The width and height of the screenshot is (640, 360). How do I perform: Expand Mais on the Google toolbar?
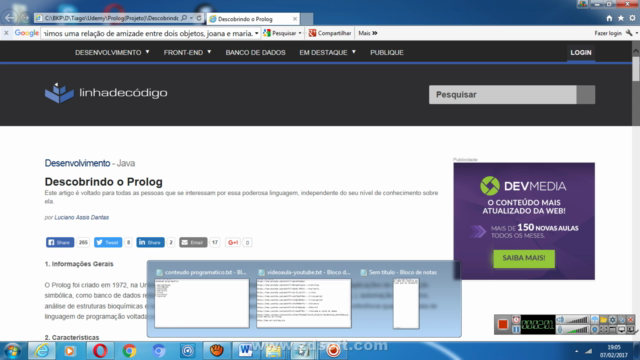tap(368, 33)
